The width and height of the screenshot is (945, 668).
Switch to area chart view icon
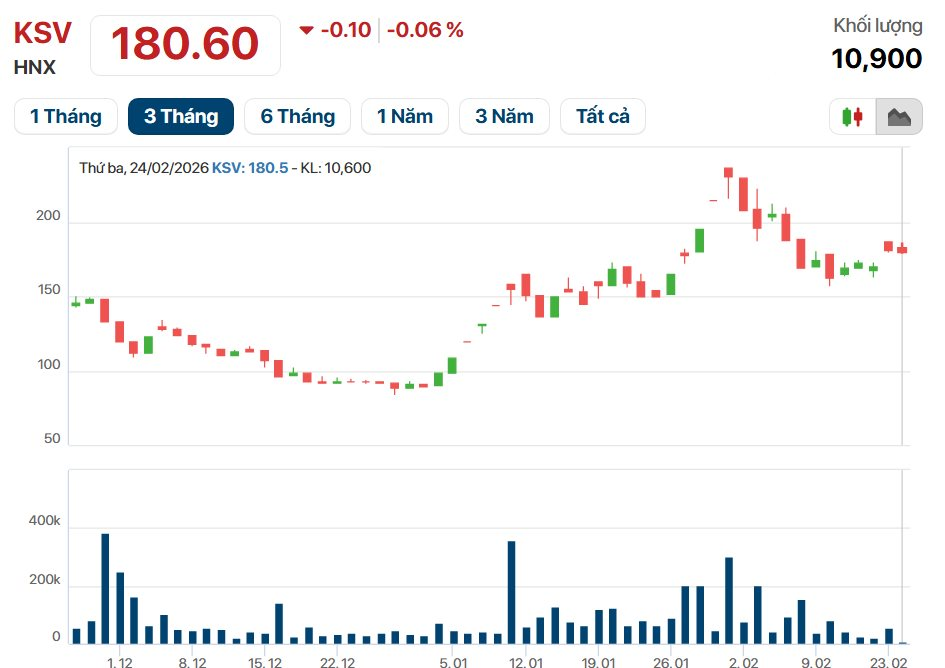[x=899, y=117]
